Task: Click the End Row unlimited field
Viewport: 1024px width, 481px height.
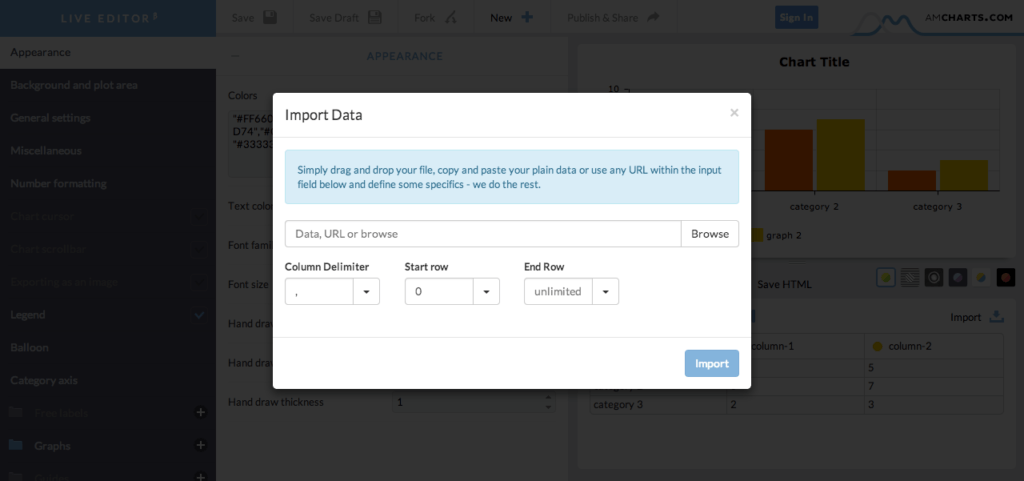Action: (x=558, y=292)
